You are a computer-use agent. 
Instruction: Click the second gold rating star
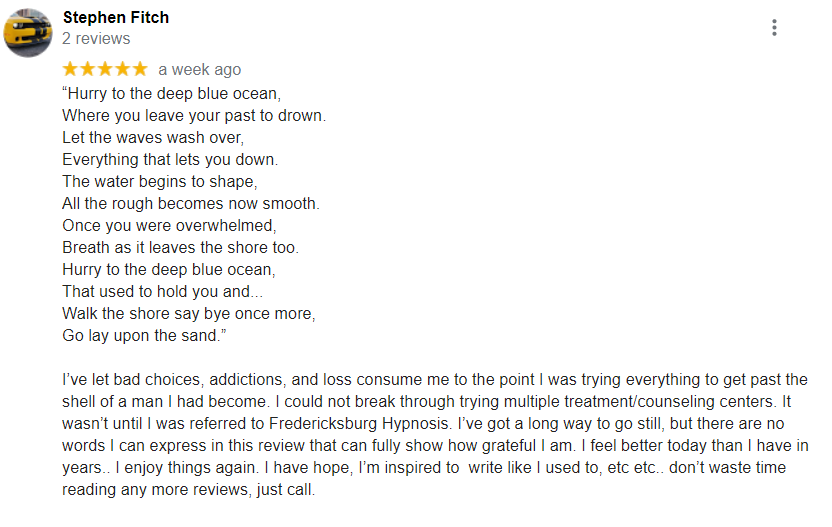[88, 69]
